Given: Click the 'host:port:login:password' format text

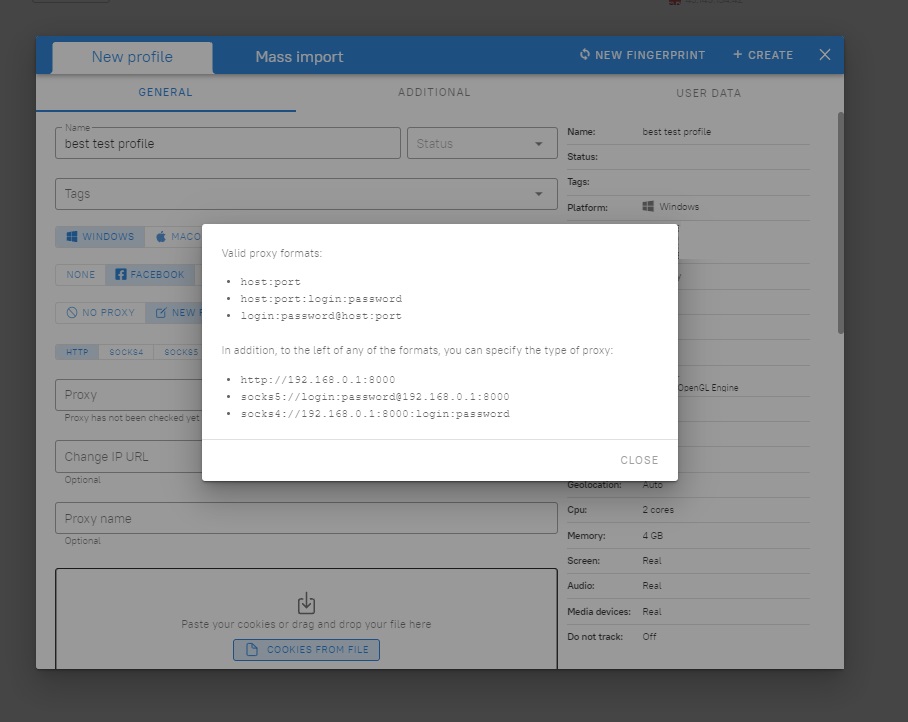Looking at the screenshot, I should pos(321,299).
